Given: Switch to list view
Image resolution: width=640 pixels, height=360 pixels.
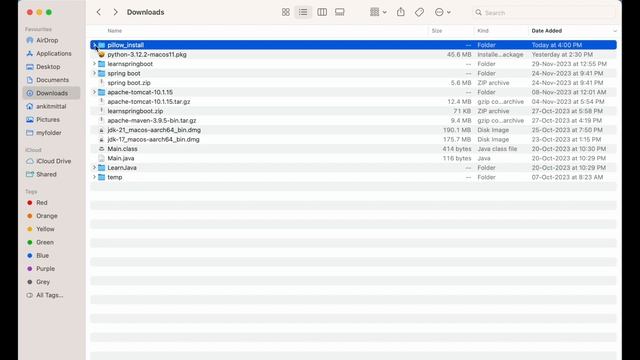Looking at the screenshot, I should click(x=303, y=12).
